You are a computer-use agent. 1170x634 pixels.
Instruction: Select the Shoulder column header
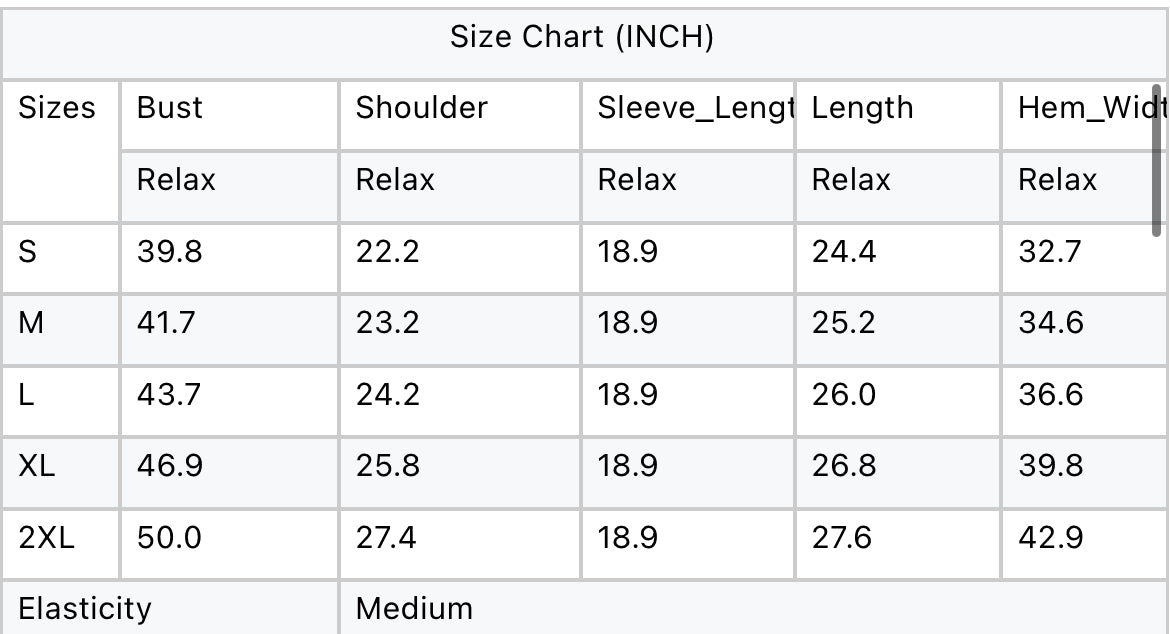422,107
